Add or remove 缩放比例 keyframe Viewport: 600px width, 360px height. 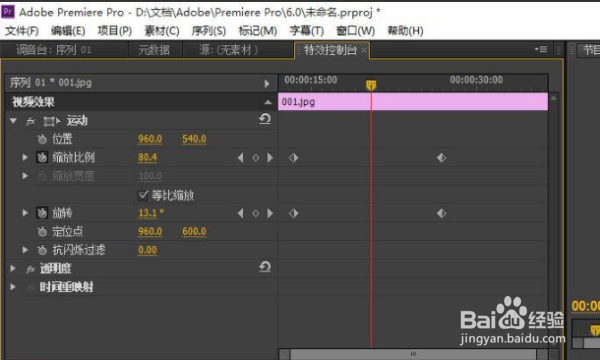click(x=256, y=158)
